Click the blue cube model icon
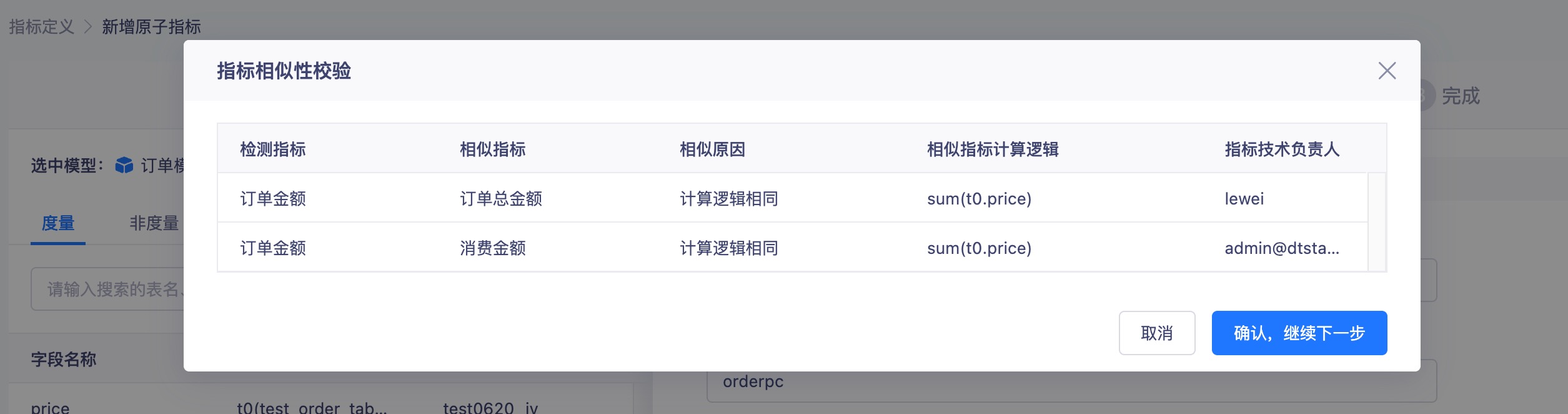Screen dimensions: 1568x414 point(124,165)
